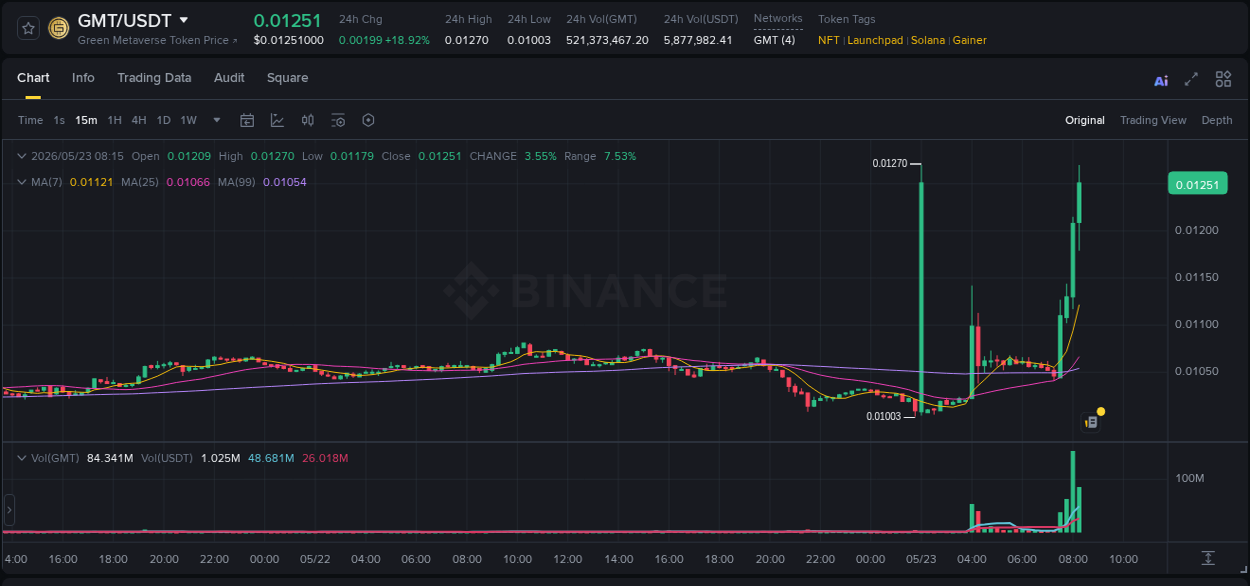Screen dimensions: 1250x586
Task: Expand more time intervals dropdown
Action: (x=217, y=120)
